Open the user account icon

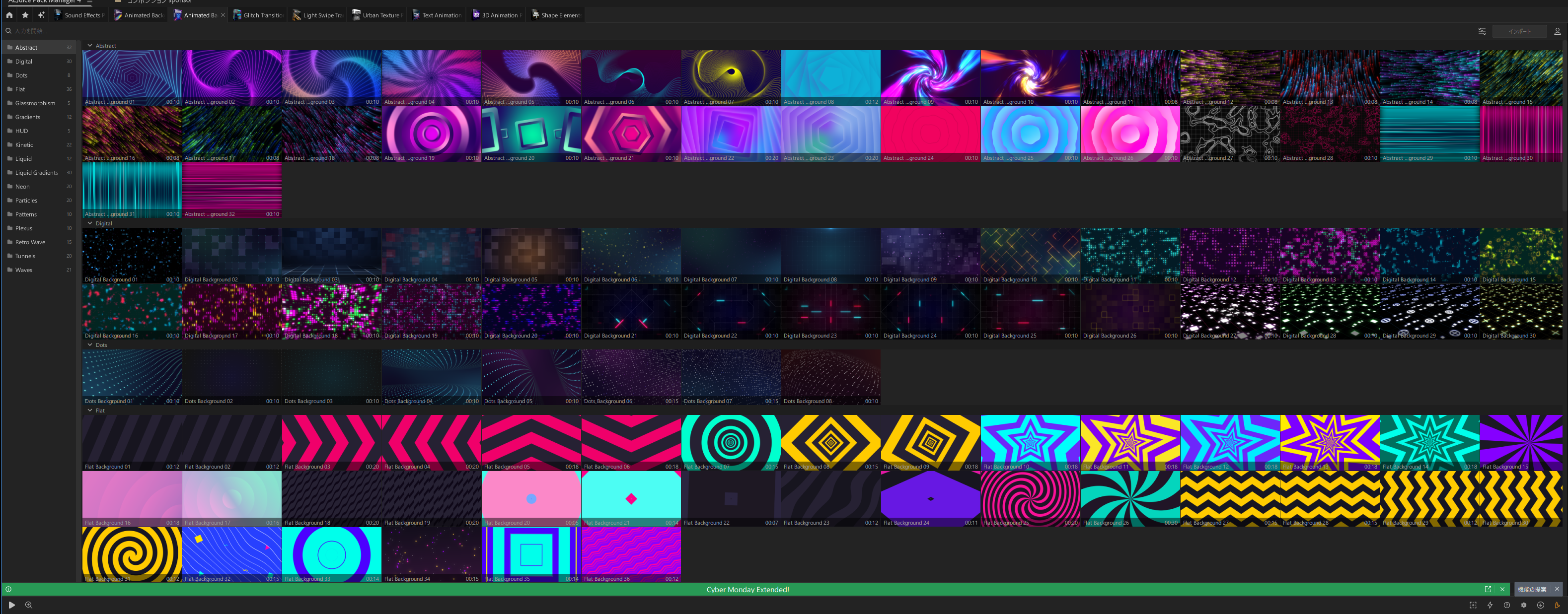tap(1557, 31)
